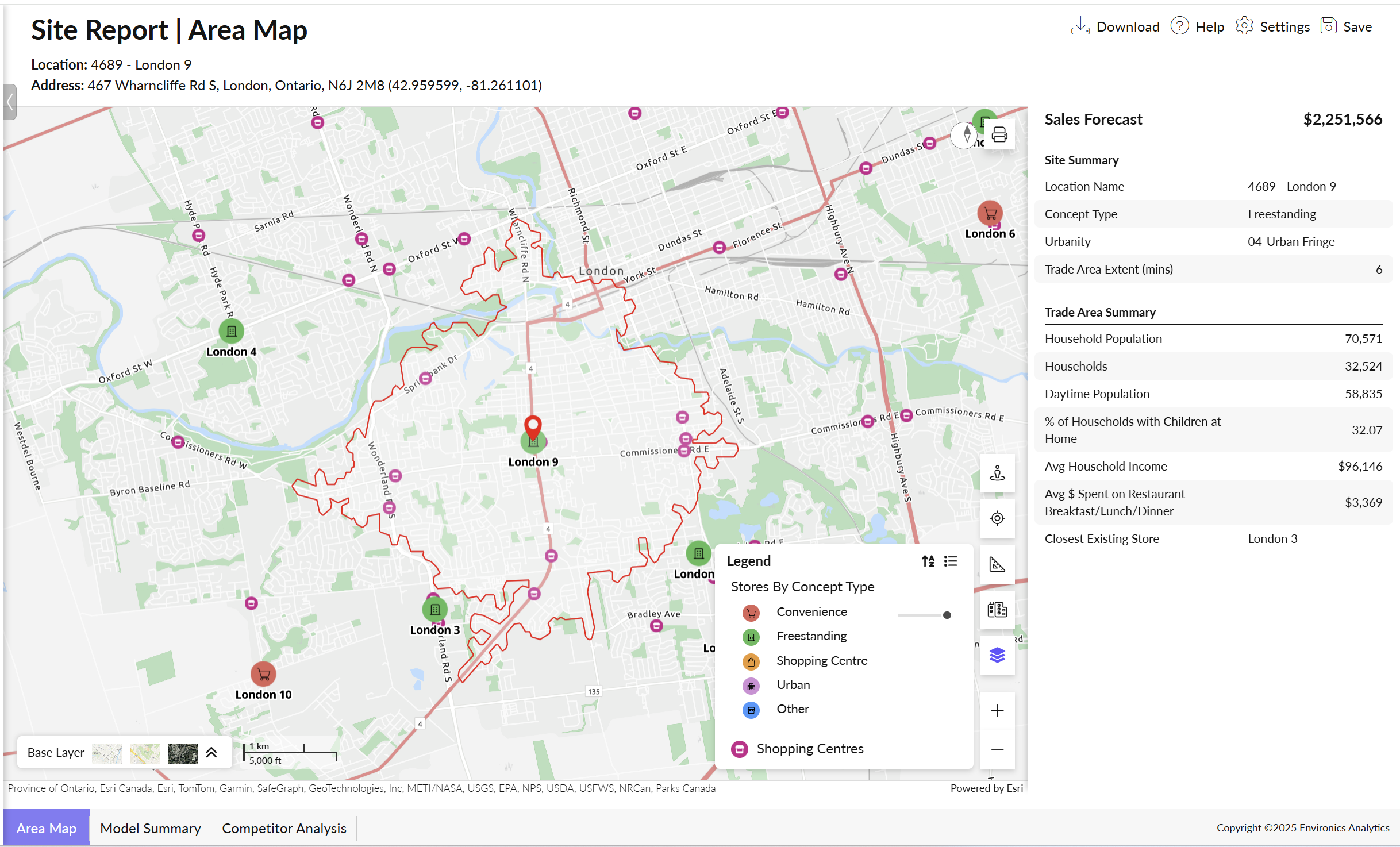Open the map layers panel
The image size is (1400, 847).
997,654
